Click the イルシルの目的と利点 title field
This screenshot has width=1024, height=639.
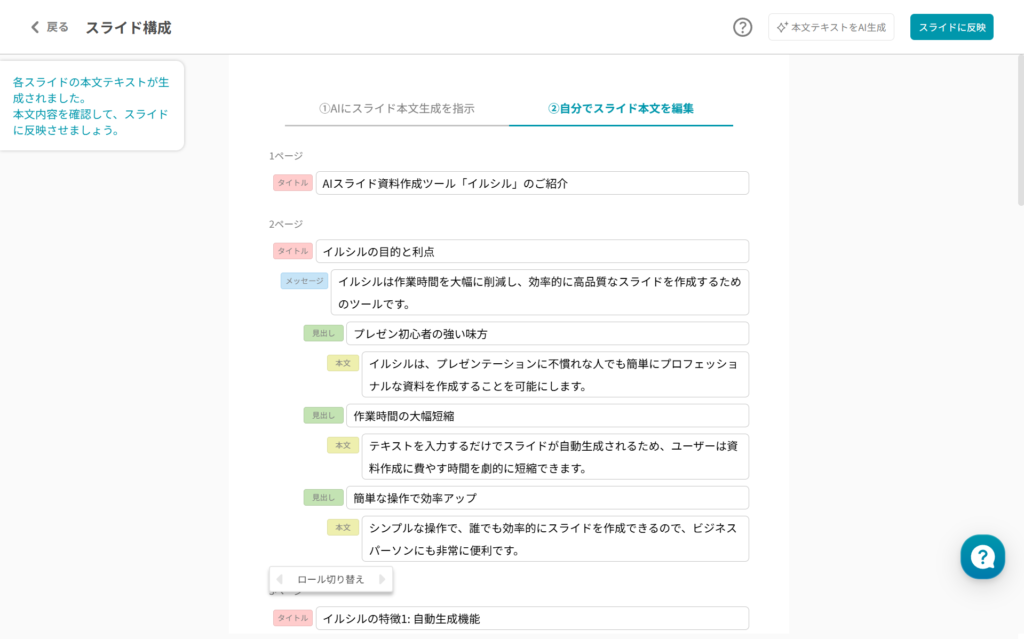(x=532, y=251)
